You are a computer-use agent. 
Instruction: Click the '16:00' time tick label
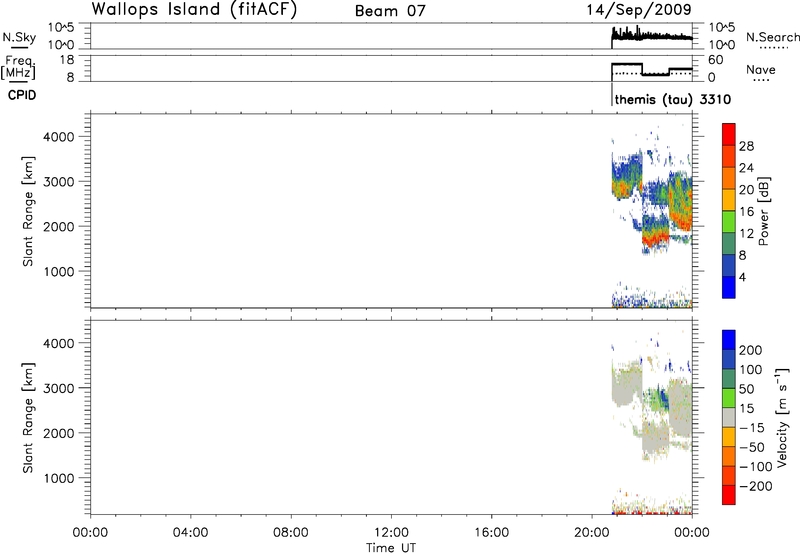491,533
